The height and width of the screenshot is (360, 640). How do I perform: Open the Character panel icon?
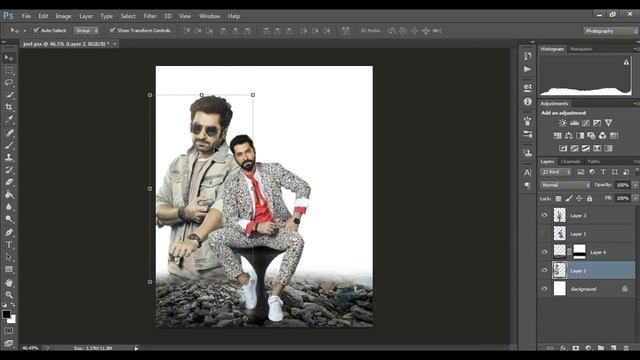(x=528, y=173)
